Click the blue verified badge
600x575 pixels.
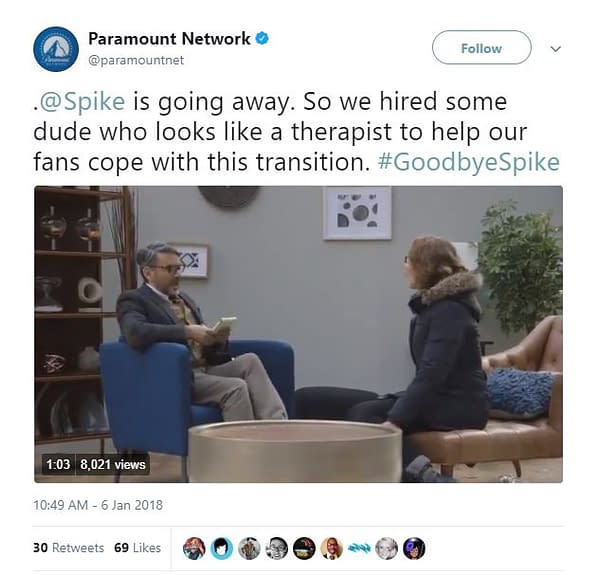click(262, 39)
